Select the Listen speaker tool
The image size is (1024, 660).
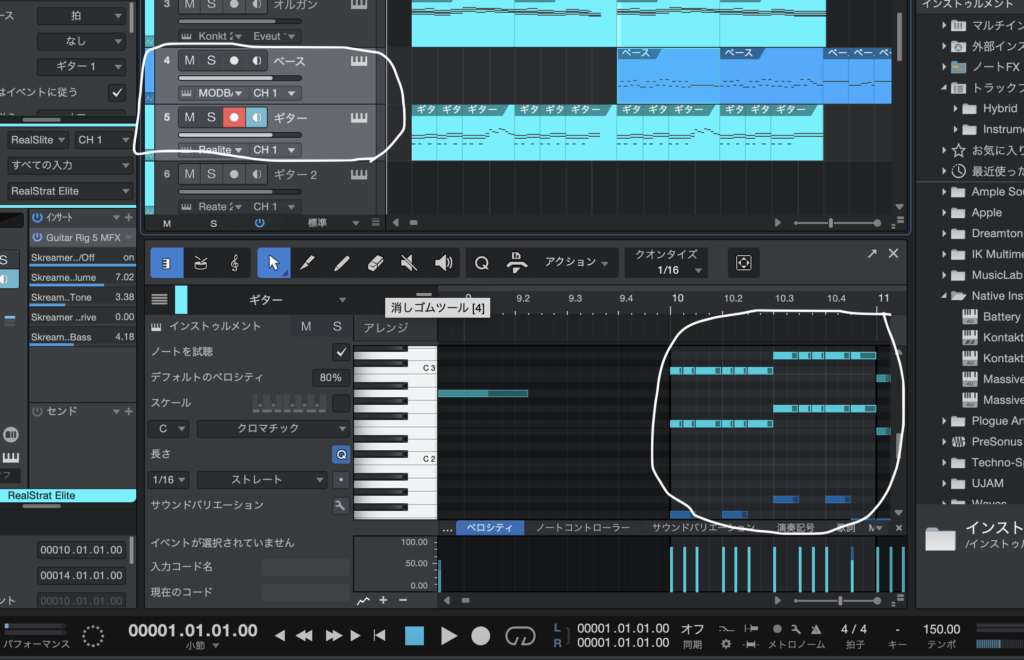point(444,263)
